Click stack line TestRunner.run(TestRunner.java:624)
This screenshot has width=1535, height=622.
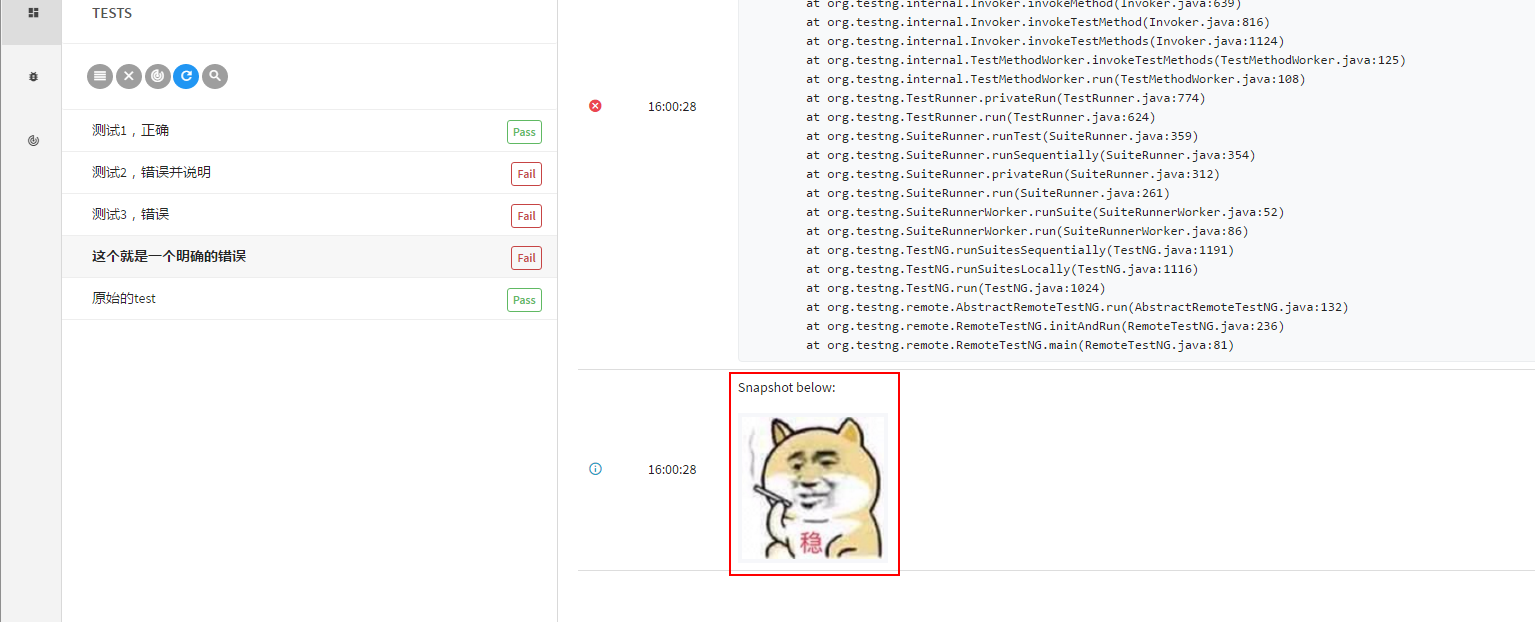[x=981, y=117]
